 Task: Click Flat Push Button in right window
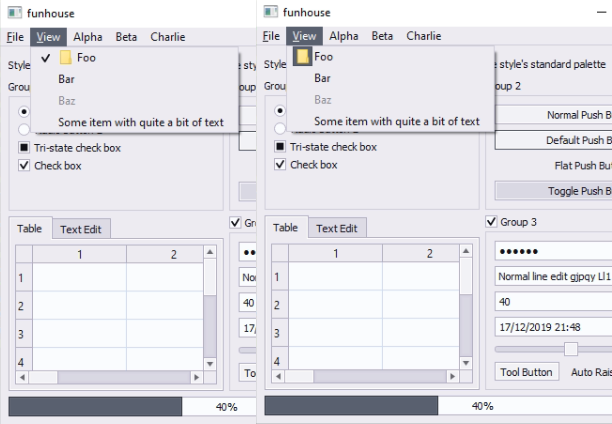553,166
